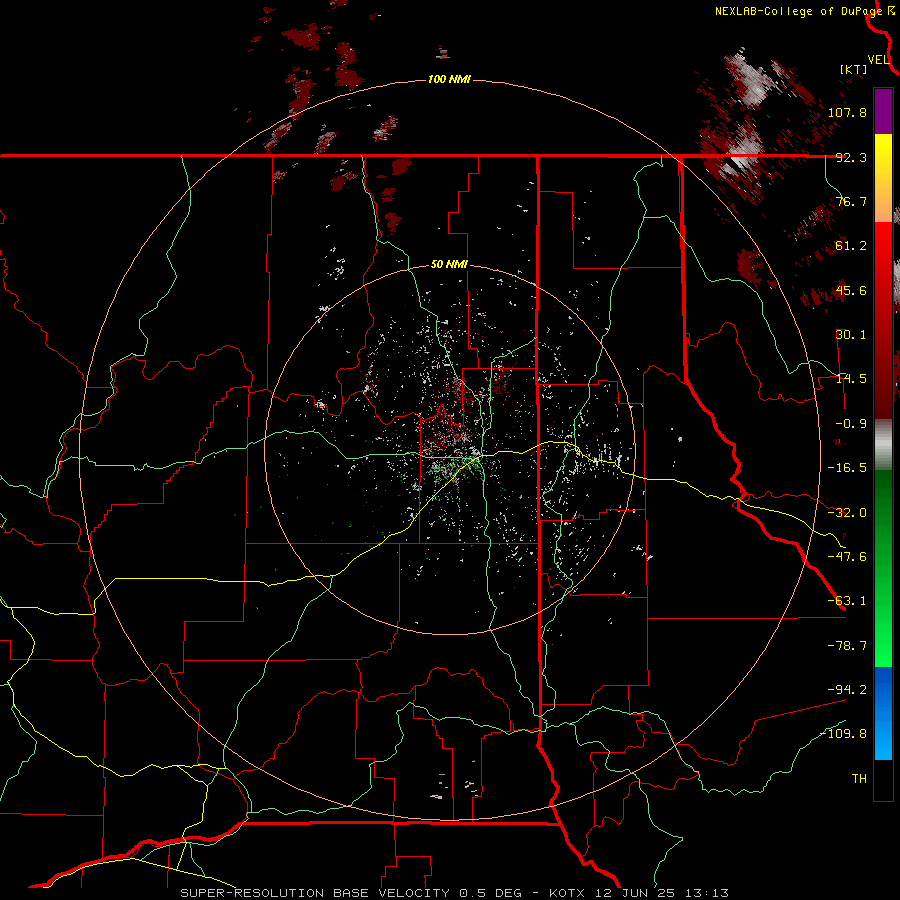Select the 14.5 scale value
900x900 pixels.
coord(851,379)
